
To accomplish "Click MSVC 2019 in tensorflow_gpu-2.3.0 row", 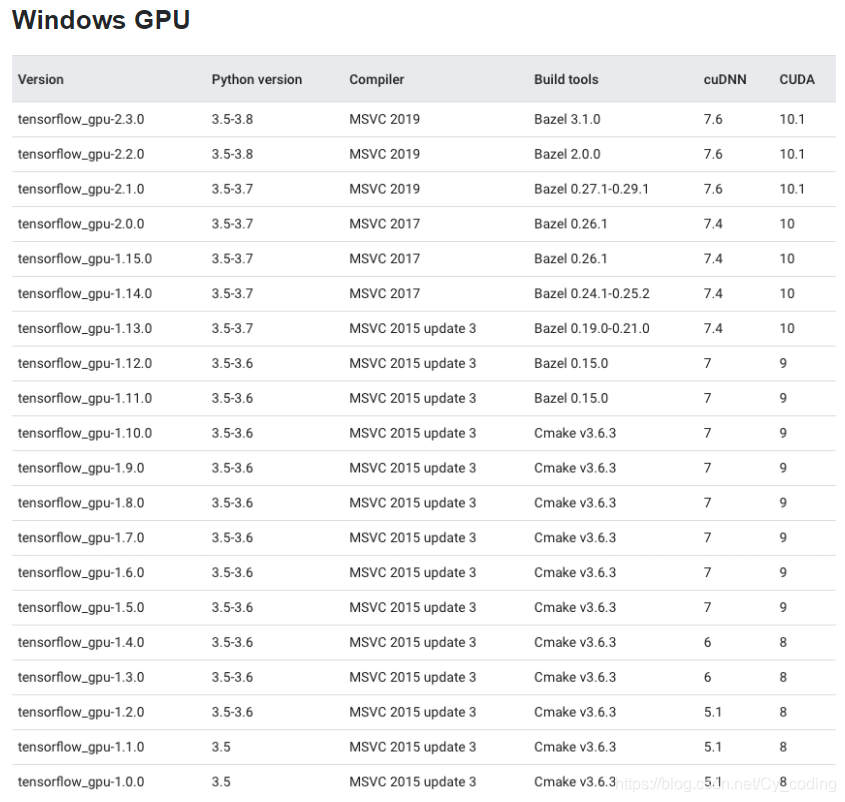I will coord(384,119).
